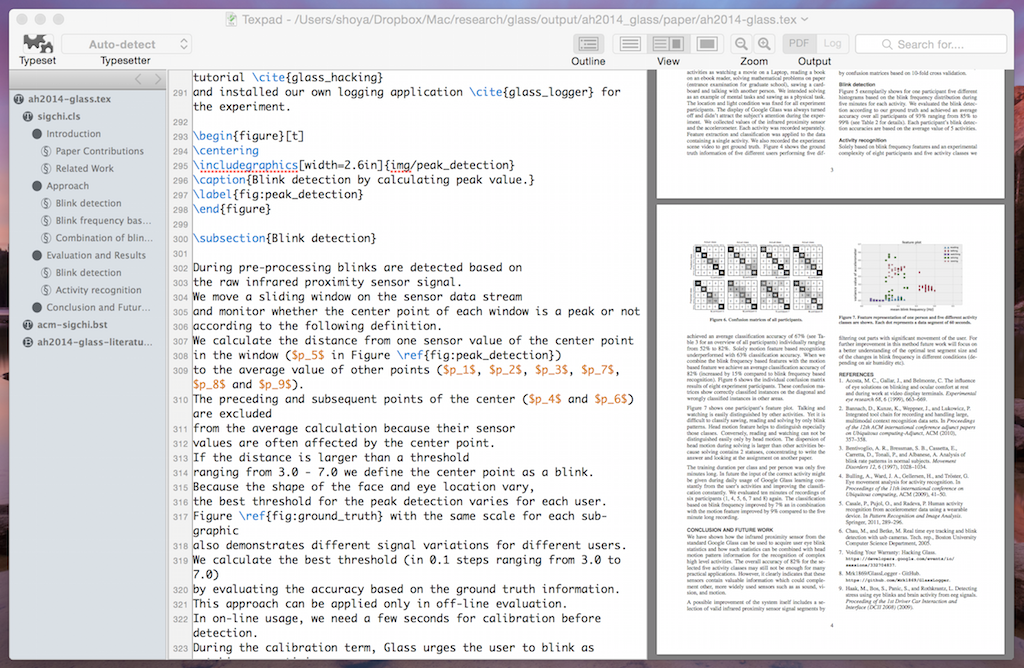Click the \cite{glass_logger} citation
This screenshot has height=668, width=1024.
(532, 92)
